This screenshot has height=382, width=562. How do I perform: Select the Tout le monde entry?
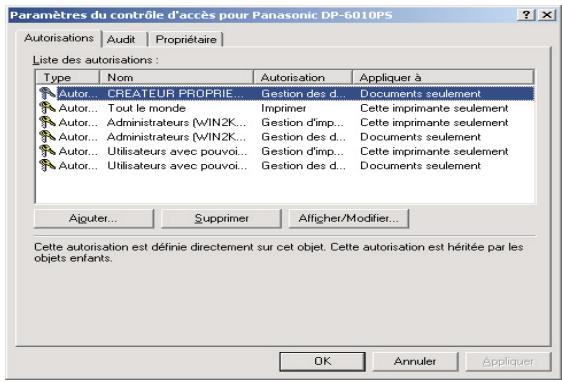click(146, 108)
